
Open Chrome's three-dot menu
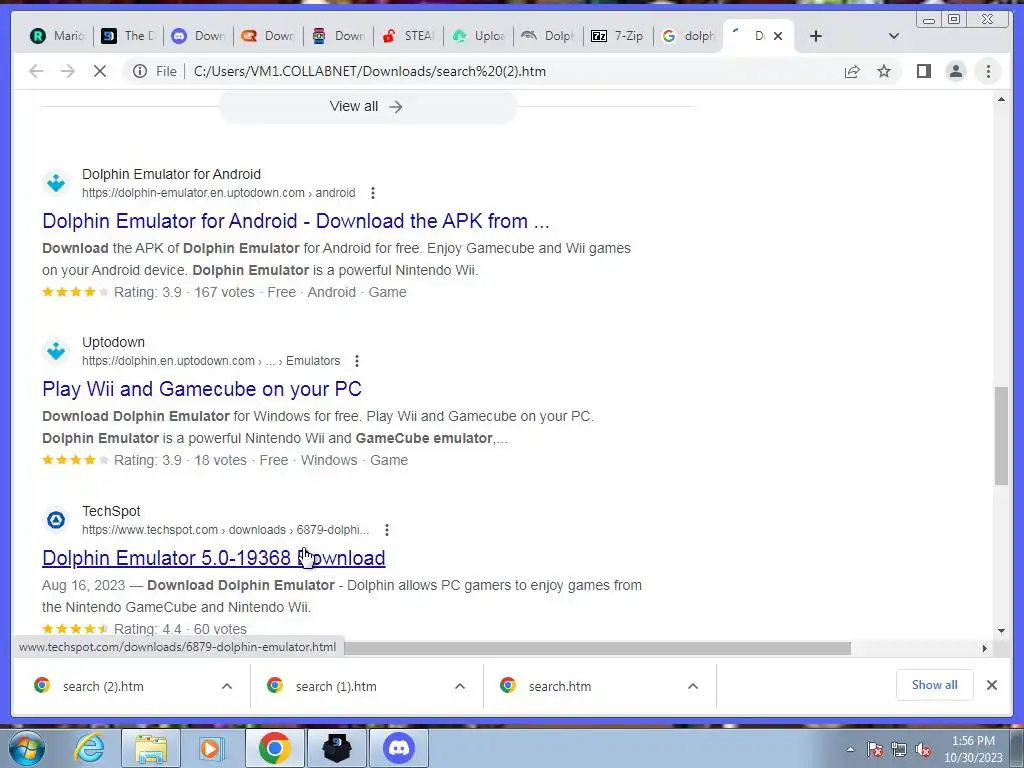click(x=988, y=71)
